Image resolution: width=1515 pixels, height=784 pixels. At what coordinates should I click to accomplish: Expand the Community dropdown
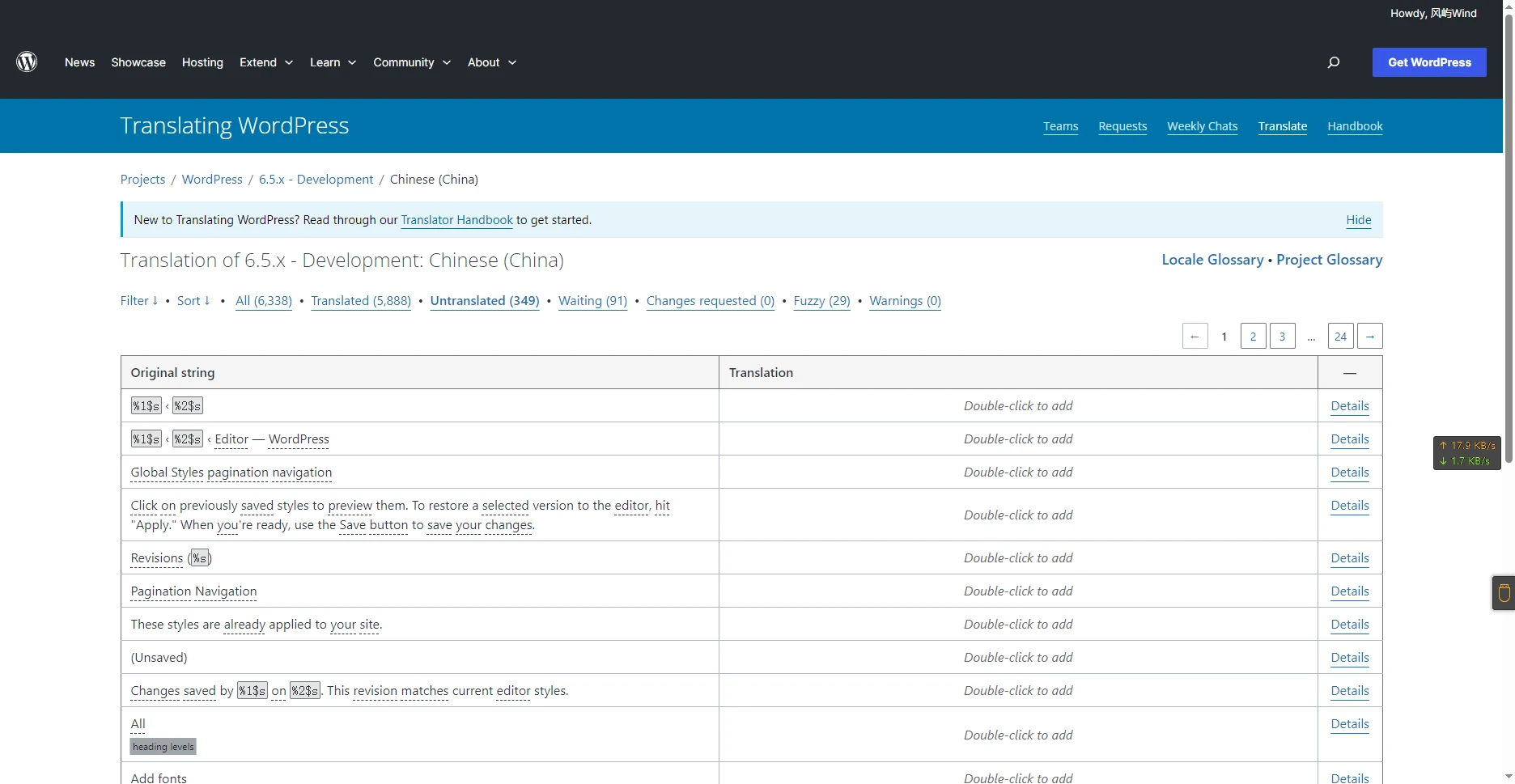[411, 62]
